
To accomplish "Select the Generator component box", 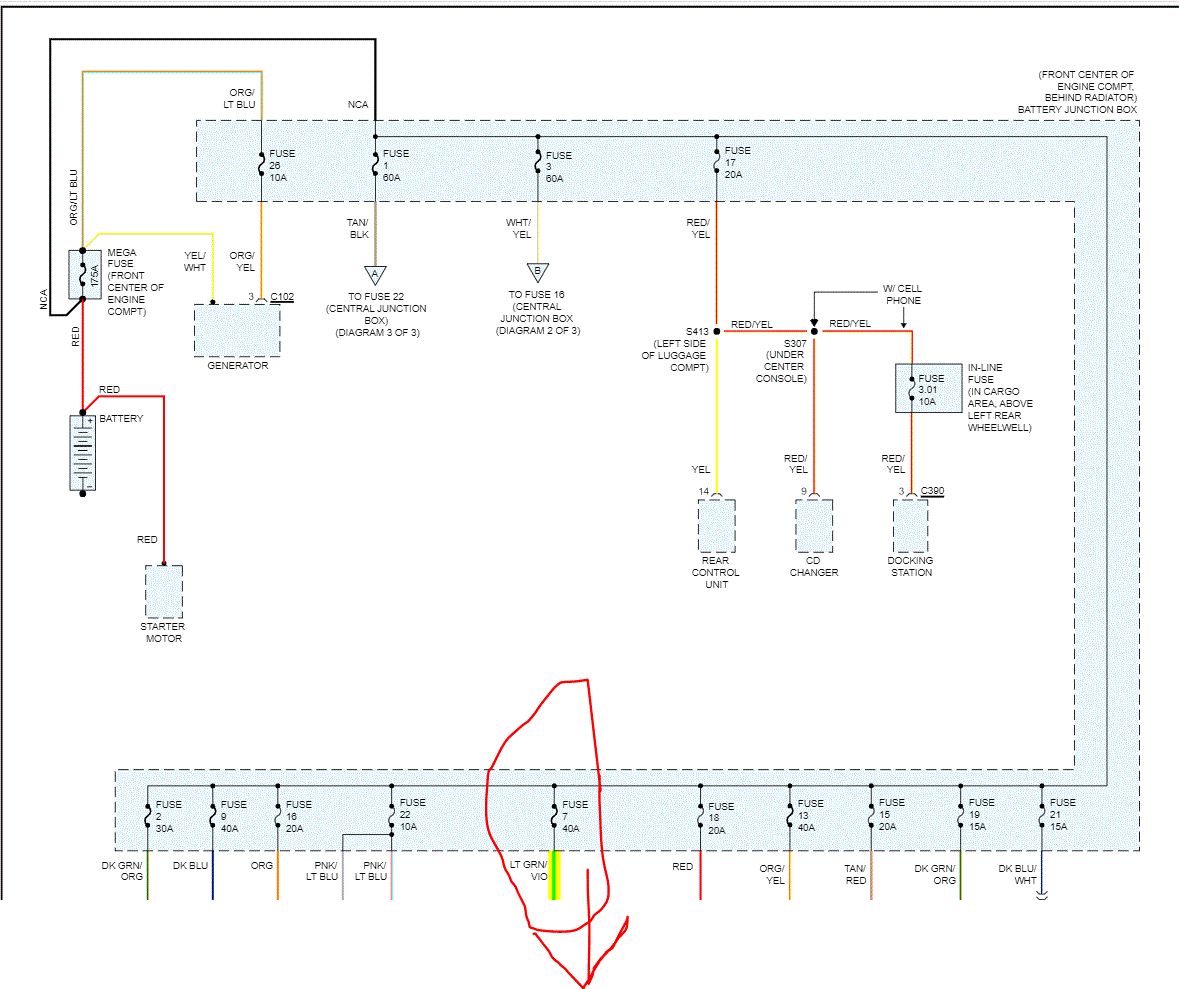I will point(237,330).
